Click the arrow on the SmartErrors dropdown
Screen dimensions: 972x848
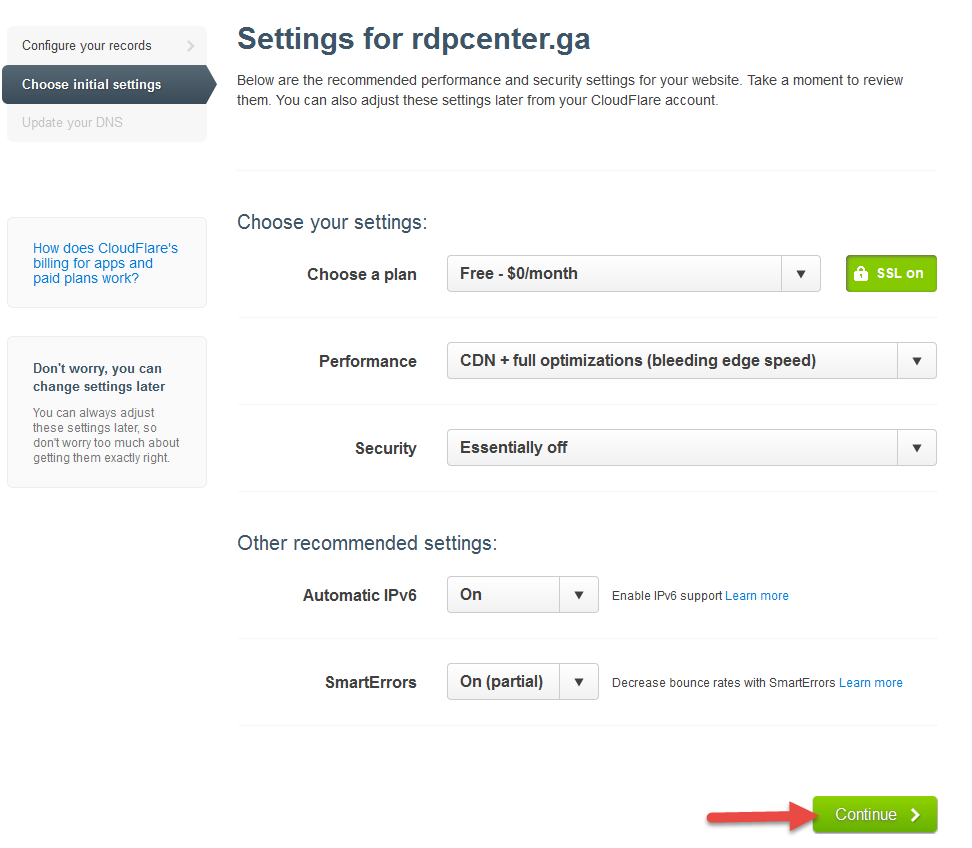(x=578, y=682)
